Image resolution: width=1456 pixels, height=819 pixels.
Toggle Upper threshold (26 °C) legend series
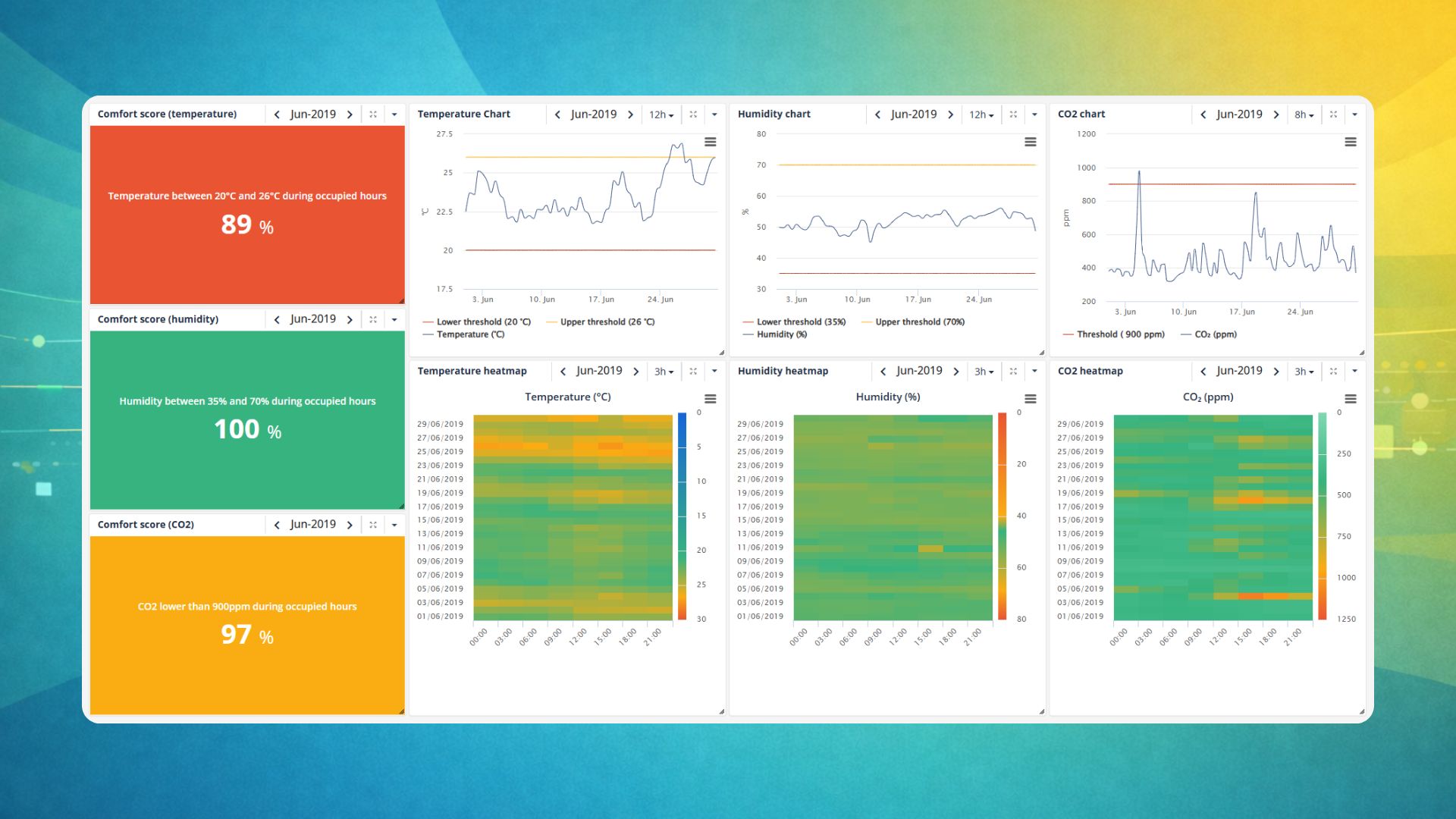coord(601,322)
